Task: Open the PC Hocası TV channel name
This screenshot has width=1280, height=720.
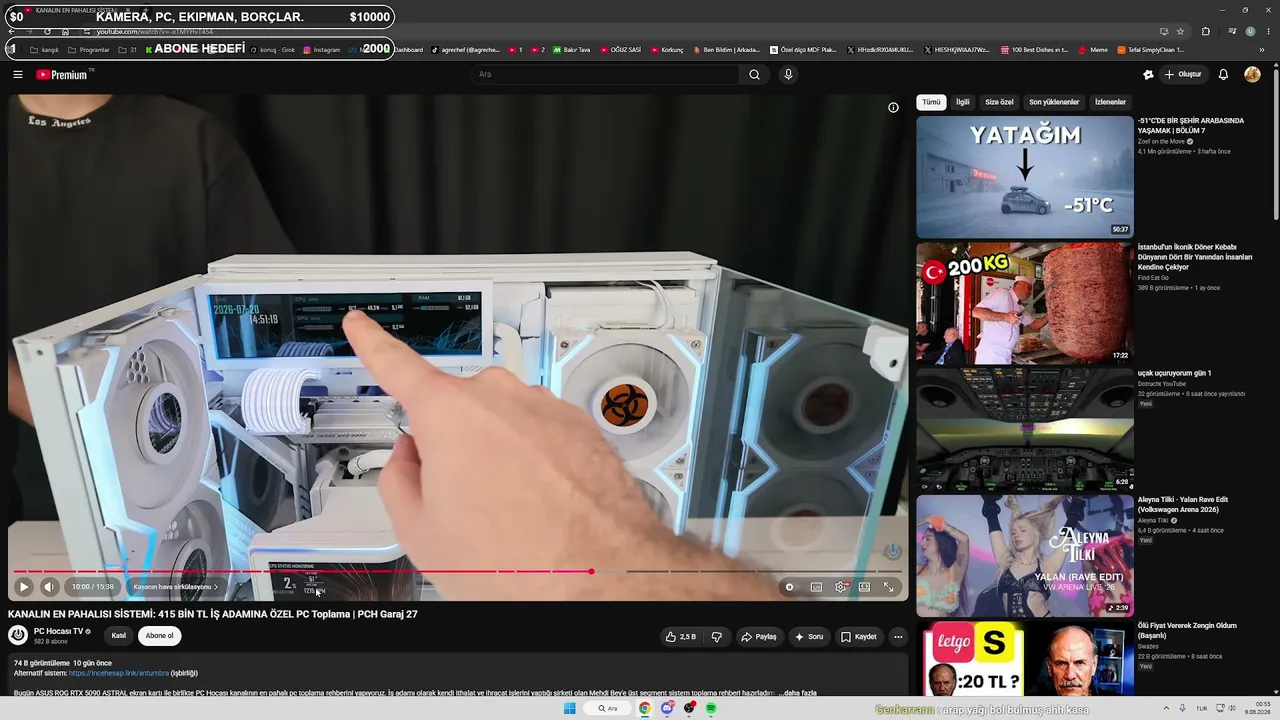Action: click(59, 631)
